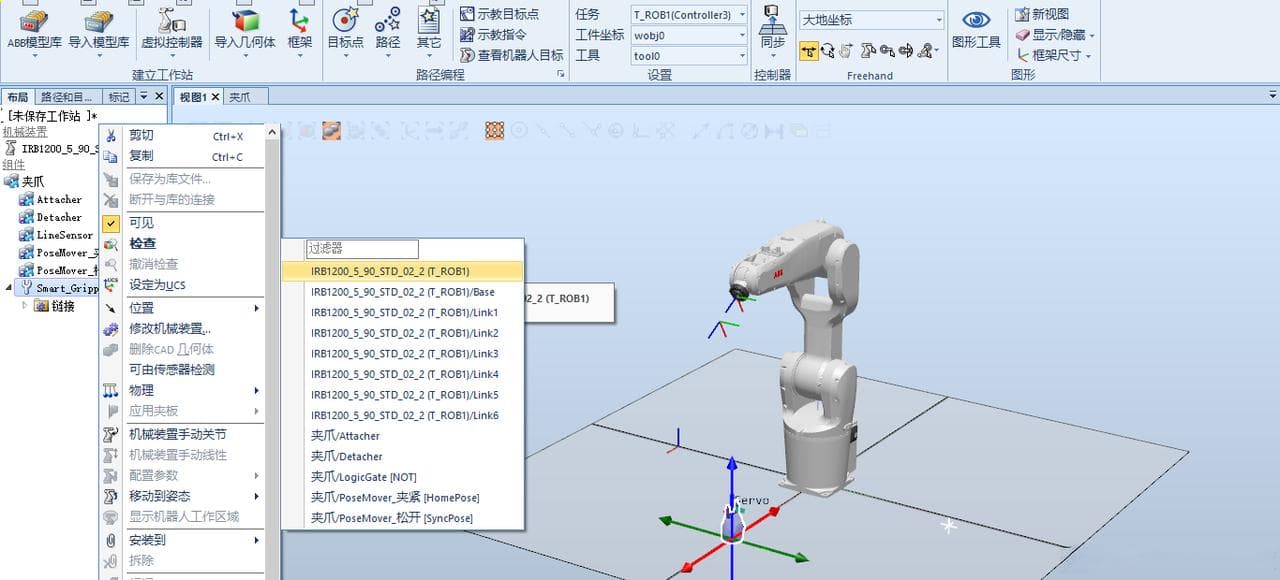The height and width of the screenshot is (580, 1280).
Task: Expand the 链接 links folder
Action: pos(26,306)
